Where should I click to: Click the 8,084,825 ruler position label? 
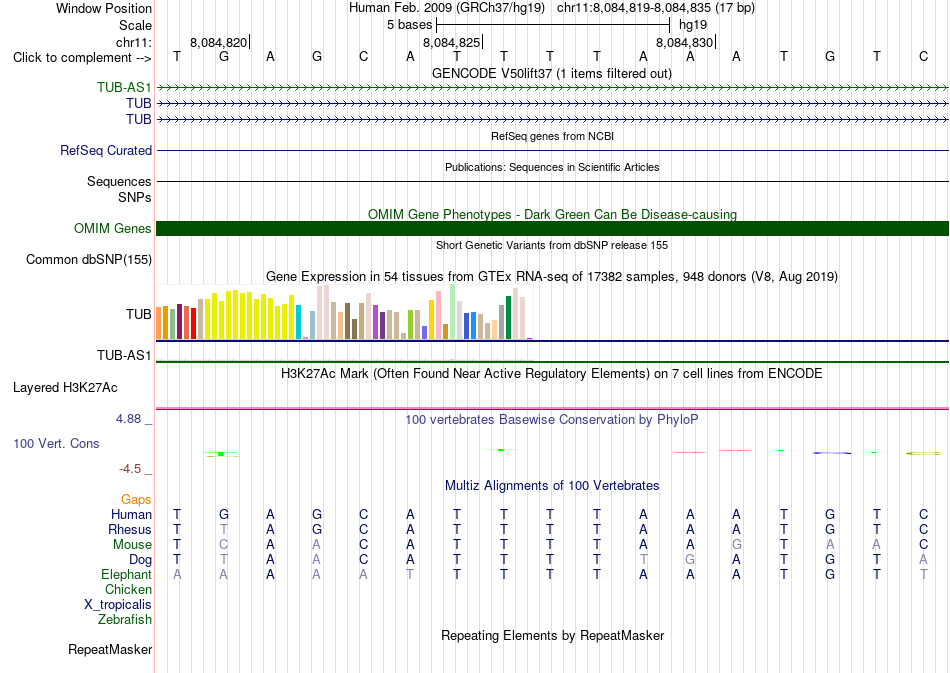pyautogui.click(x=451, y=42)
